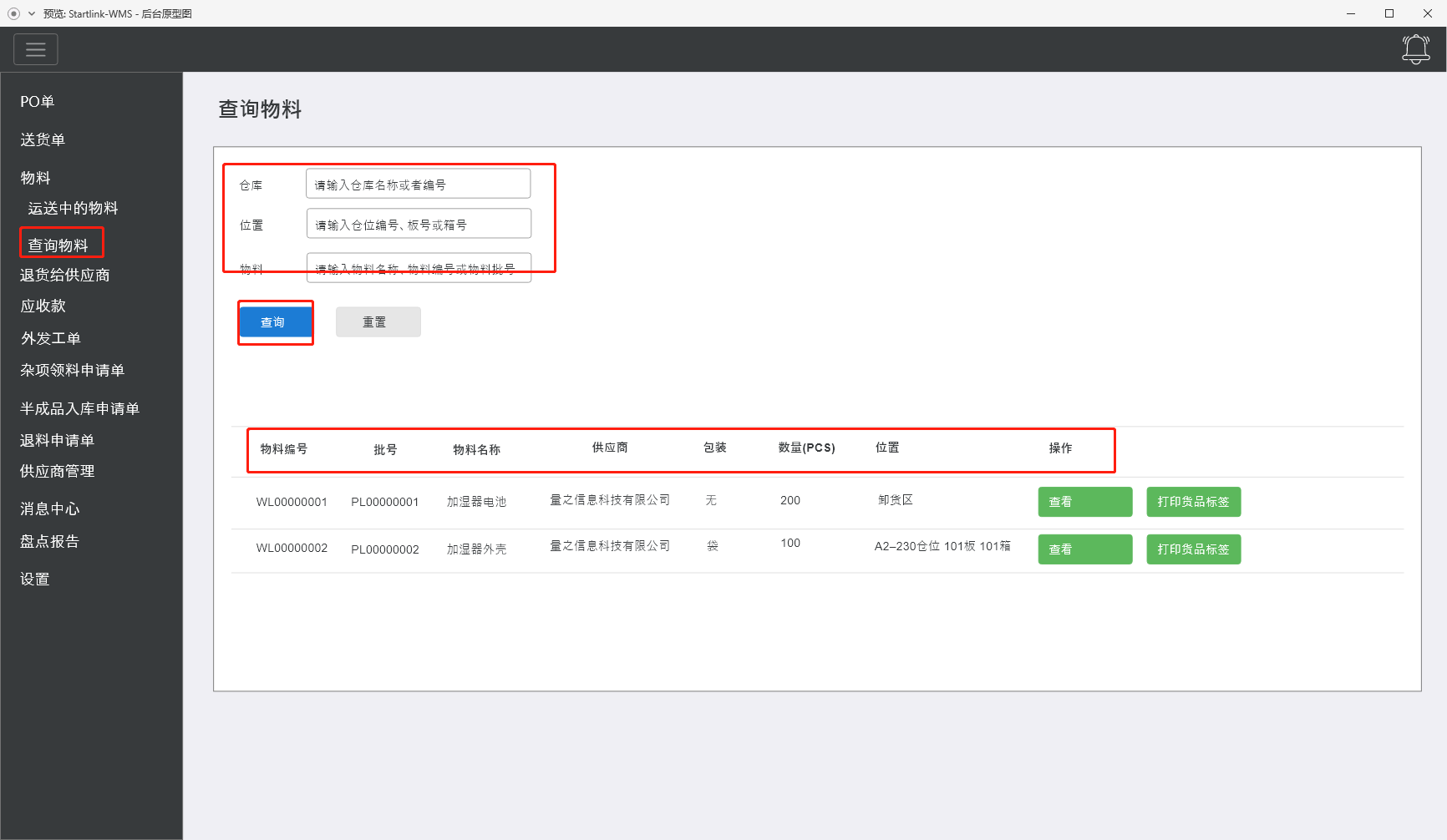Select 退料申请单 in sidebar

pyautogui.click(x=58, y=440)
